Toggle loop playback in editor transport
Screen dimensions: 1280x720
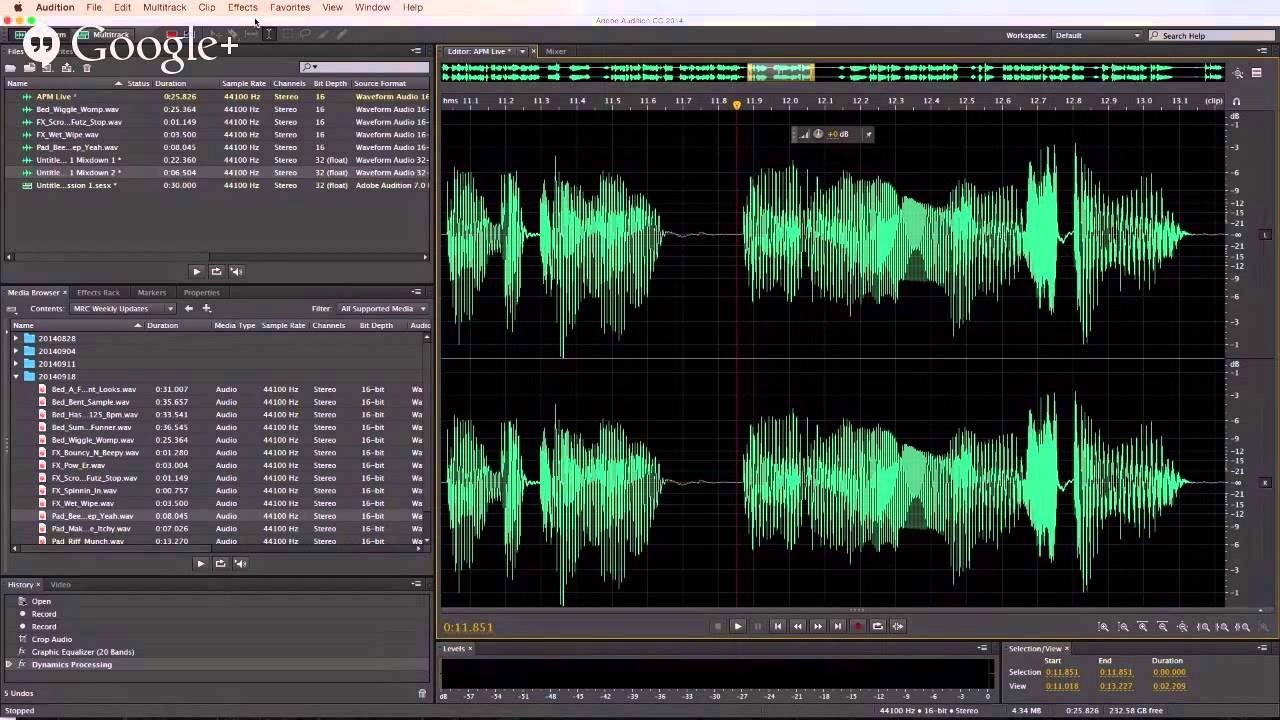click(878, 626)
